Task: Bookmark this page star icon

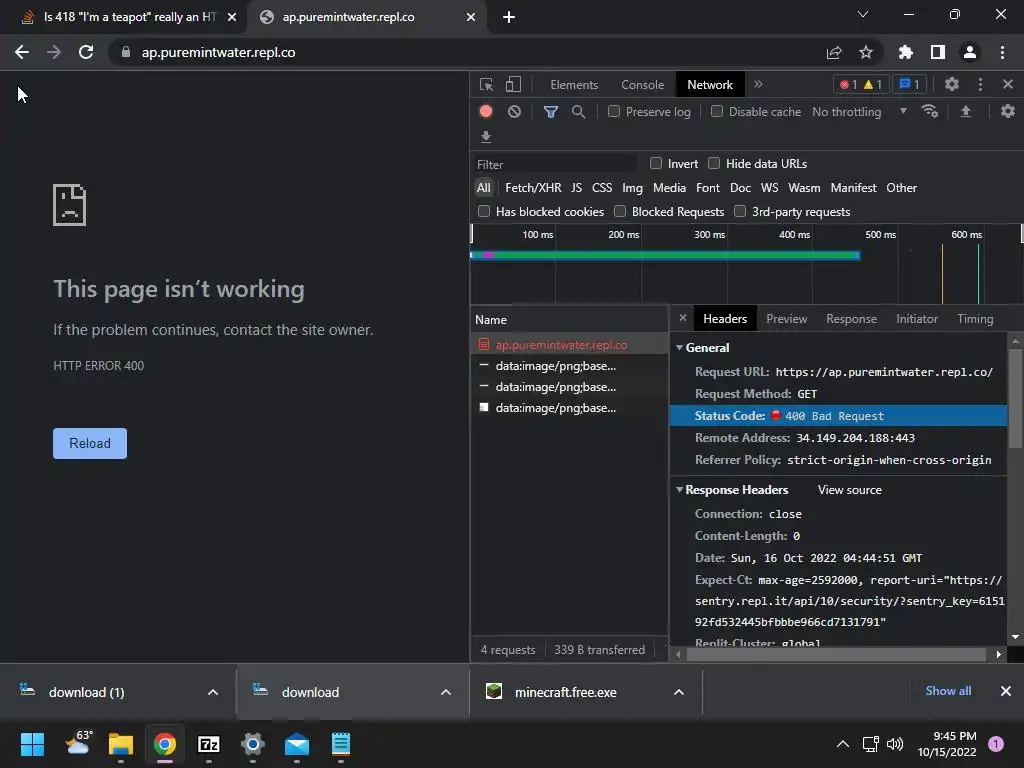Action: tap(866, 52)
